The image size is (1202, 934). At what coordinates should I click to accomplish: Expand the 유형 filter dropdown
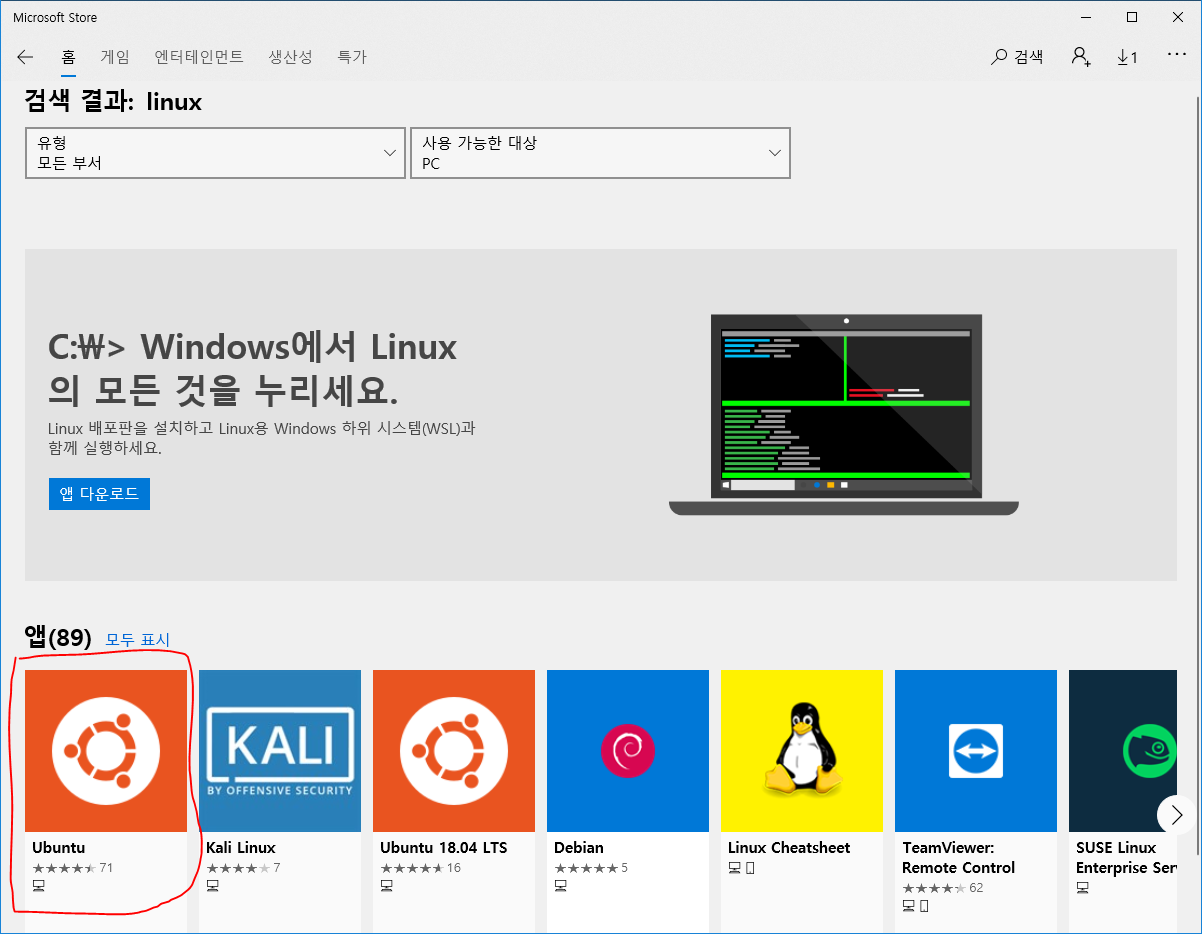pyautogui.click(x=215, y=153)
